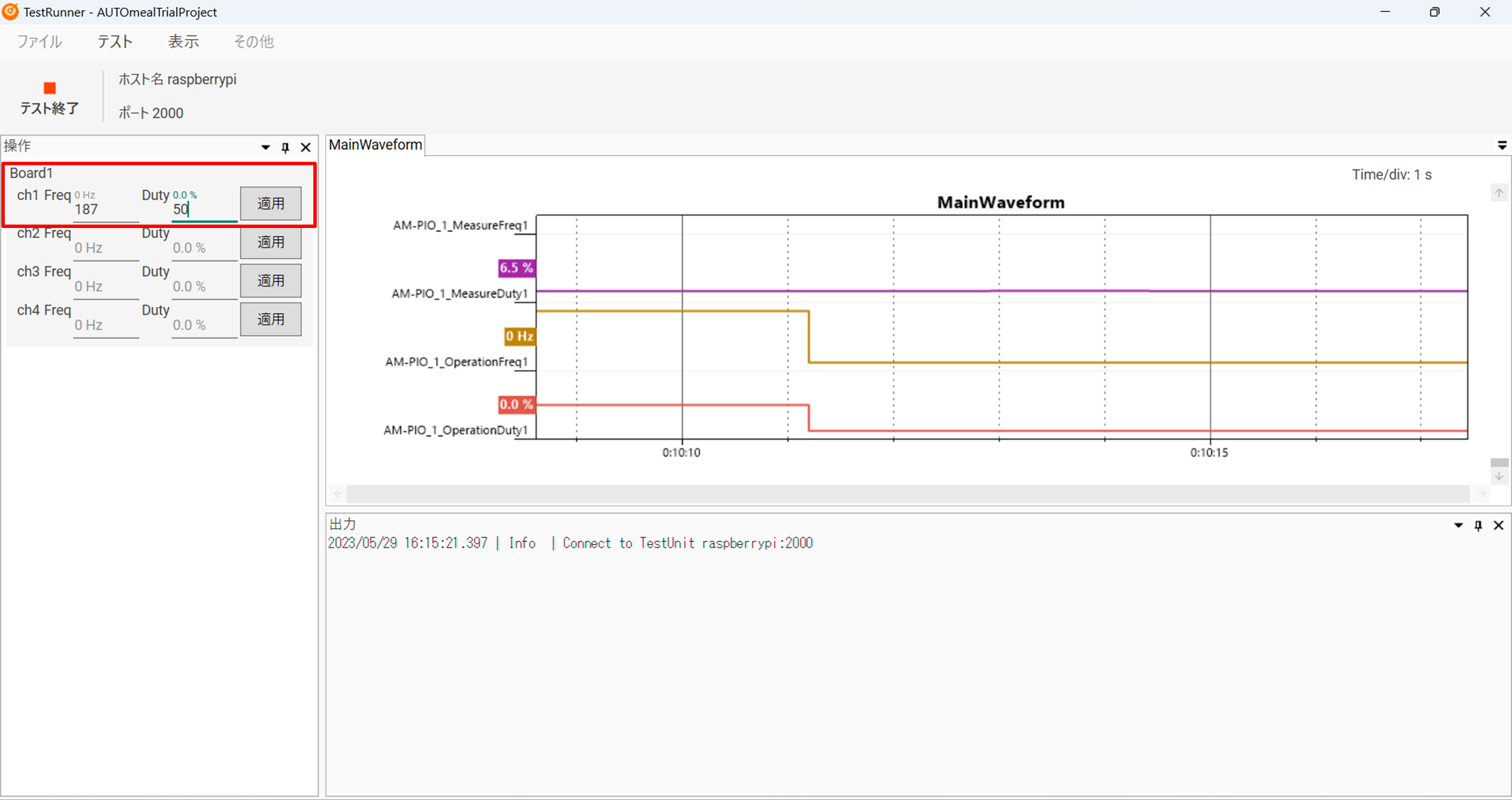This screenshot has width=1512, height=800.
Task: Apply ch1 settings with 適用 button
Action: coord(270,203)
